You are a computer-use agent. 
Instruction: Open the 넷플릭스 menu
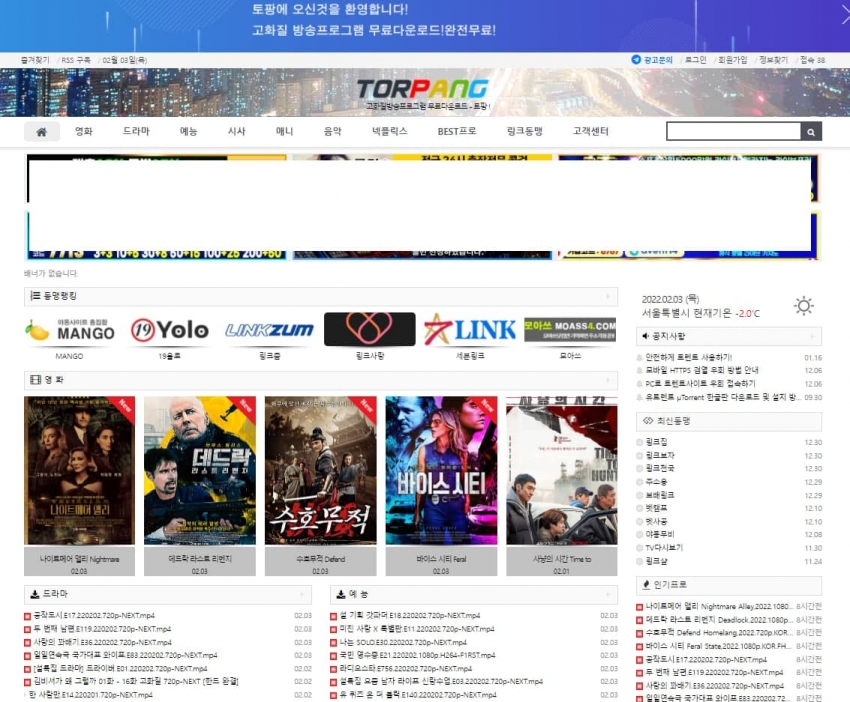click(x=390, y=131)
